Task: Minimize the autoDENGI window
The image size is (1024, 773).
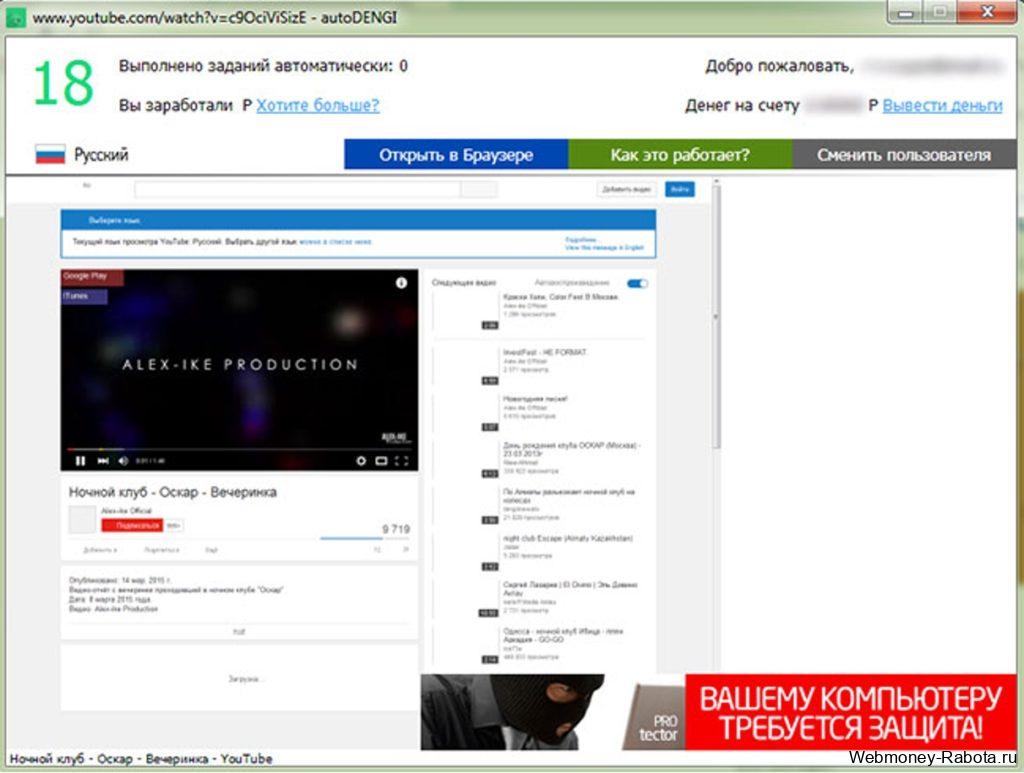Action: (906, 12)
